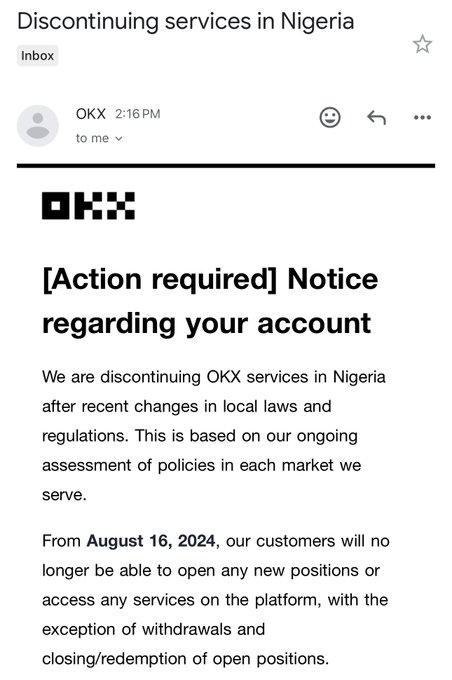
Task: Select the Inbox label chip
Action: point(37,56)
